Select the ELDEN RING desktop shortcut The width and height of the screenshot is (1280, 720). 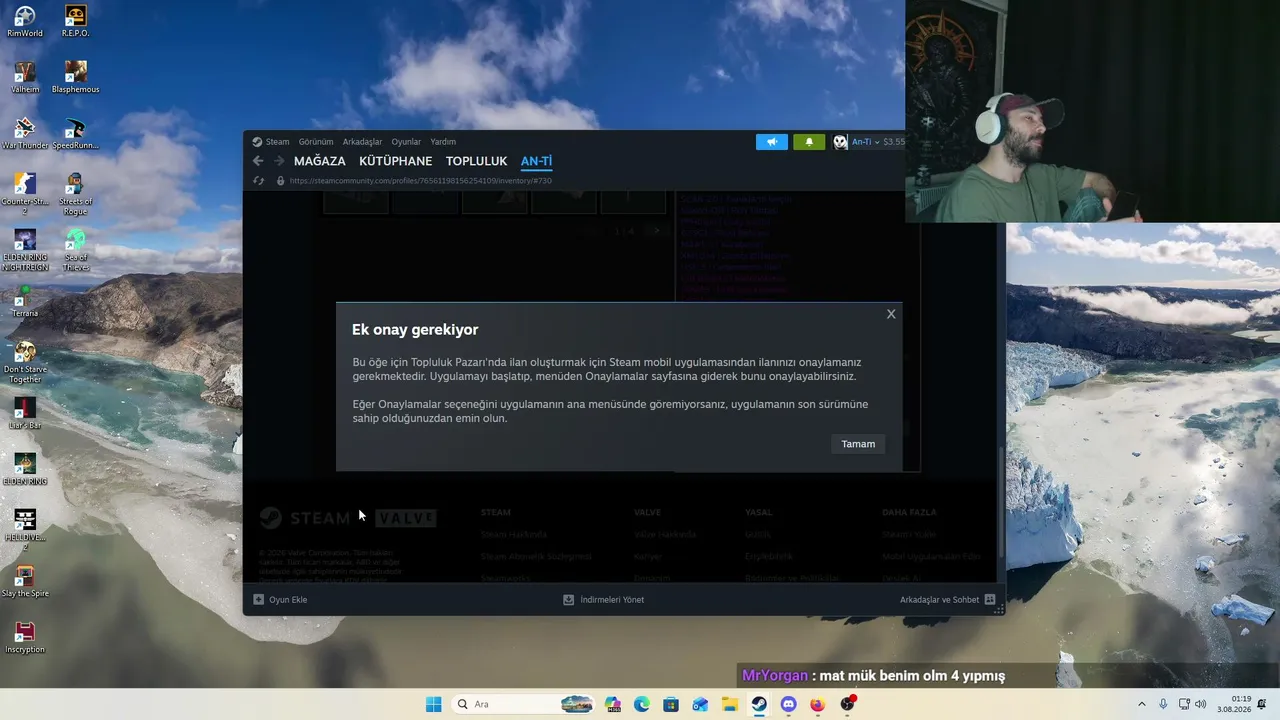point(25,470)
